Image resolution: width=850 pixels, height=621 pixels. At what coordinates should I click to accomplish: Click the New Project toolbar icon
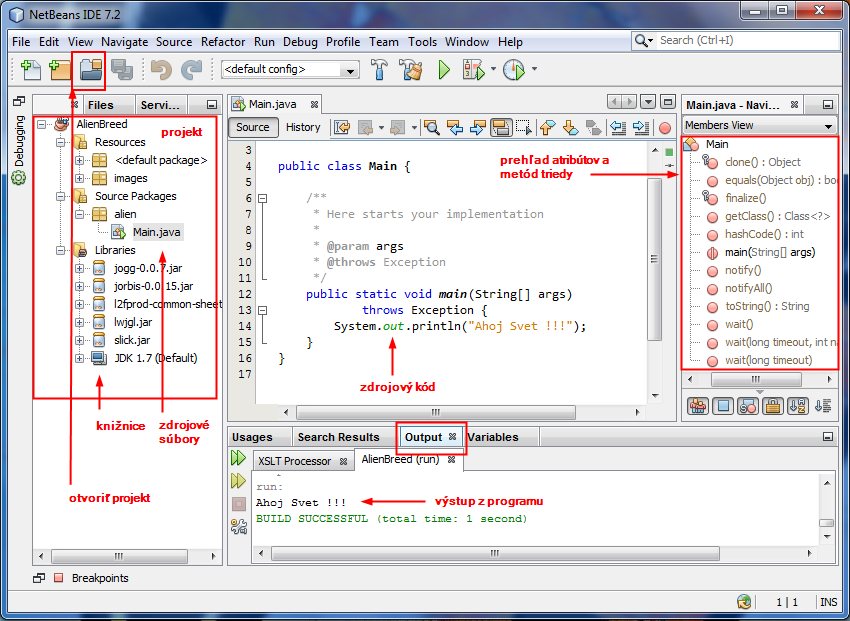[x=60, y=69]
